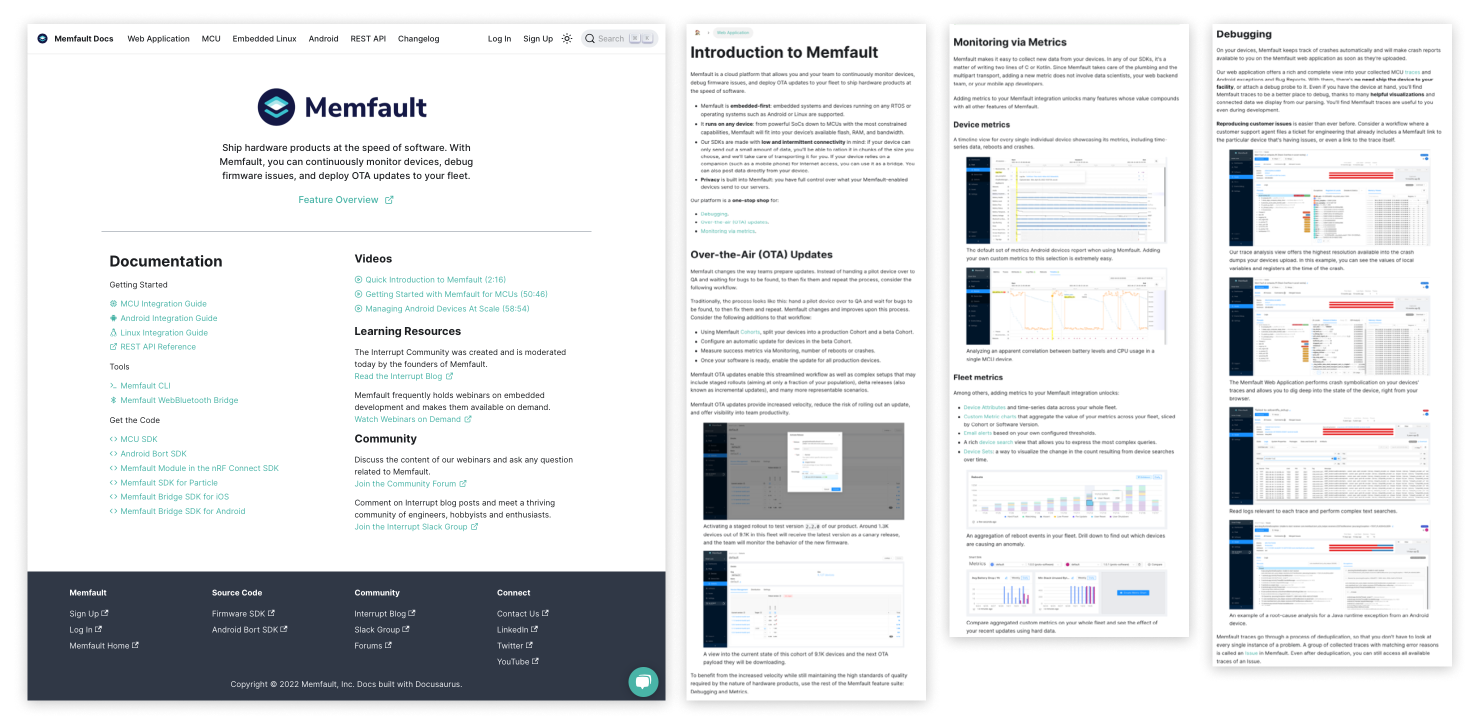The image size is (1481, 725).
Task: Follow the Join the Community Forum link
Action: [405, 484]
